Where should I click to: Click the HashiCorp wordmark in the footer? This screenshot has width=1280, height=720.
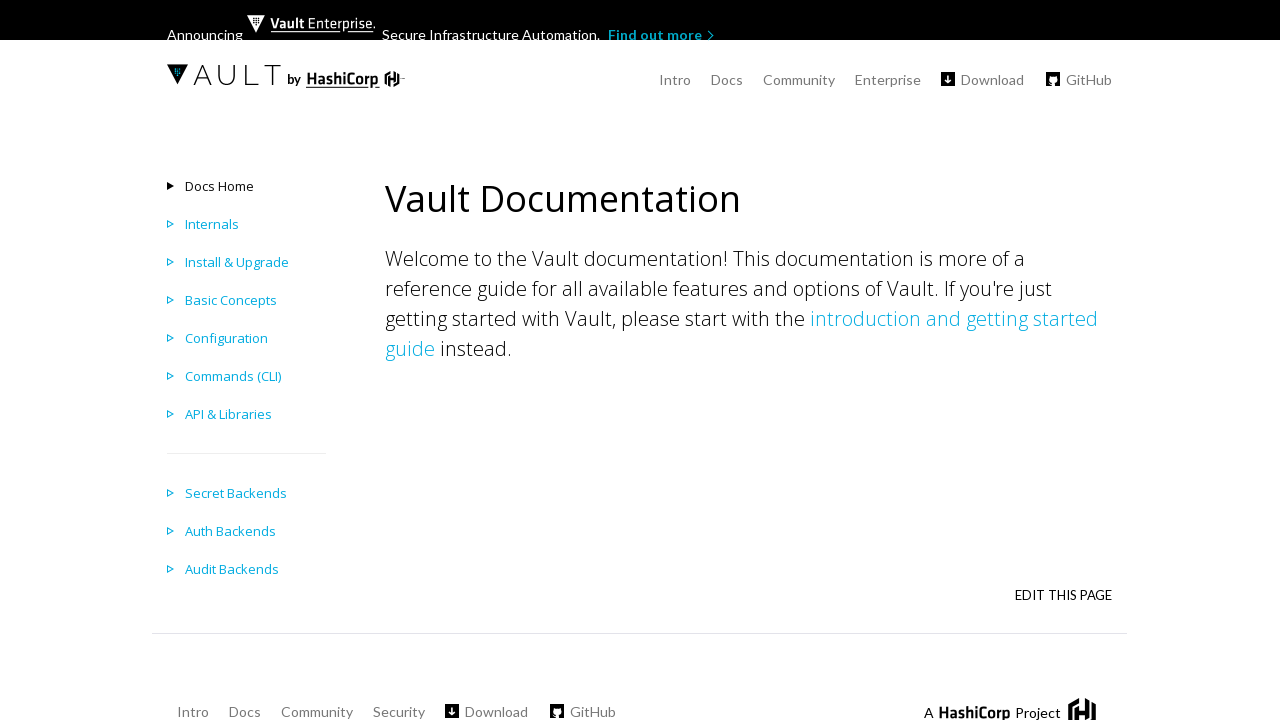[974, 712]
